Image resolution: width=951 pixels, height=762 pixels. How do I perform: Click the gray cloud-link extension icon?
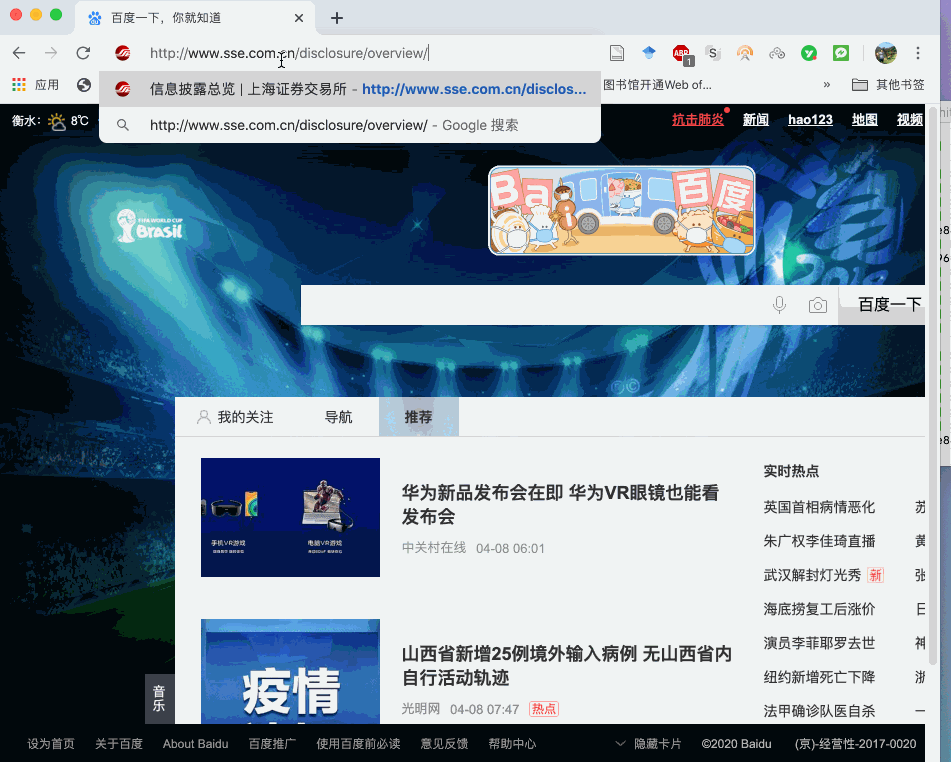(777, 53)
